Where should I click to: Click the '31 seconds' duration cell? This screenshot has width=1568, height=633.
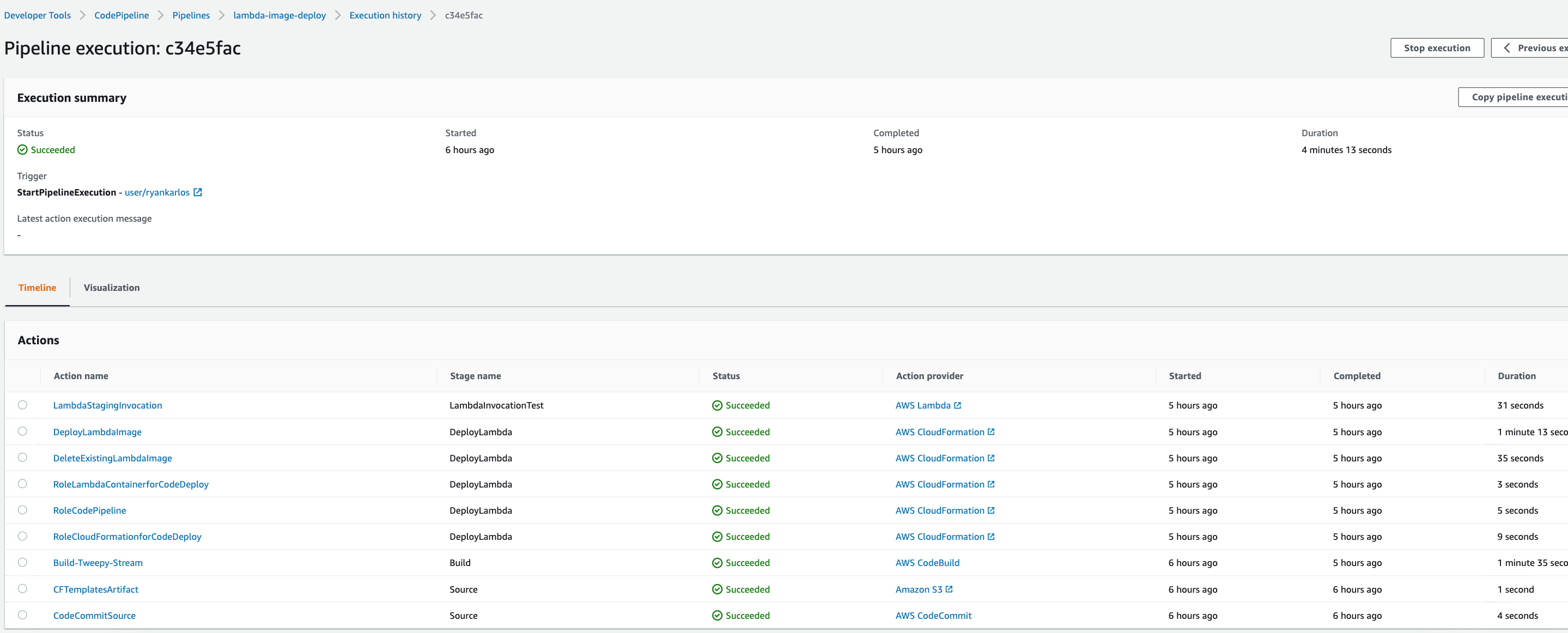click(x=1520, y=405)
